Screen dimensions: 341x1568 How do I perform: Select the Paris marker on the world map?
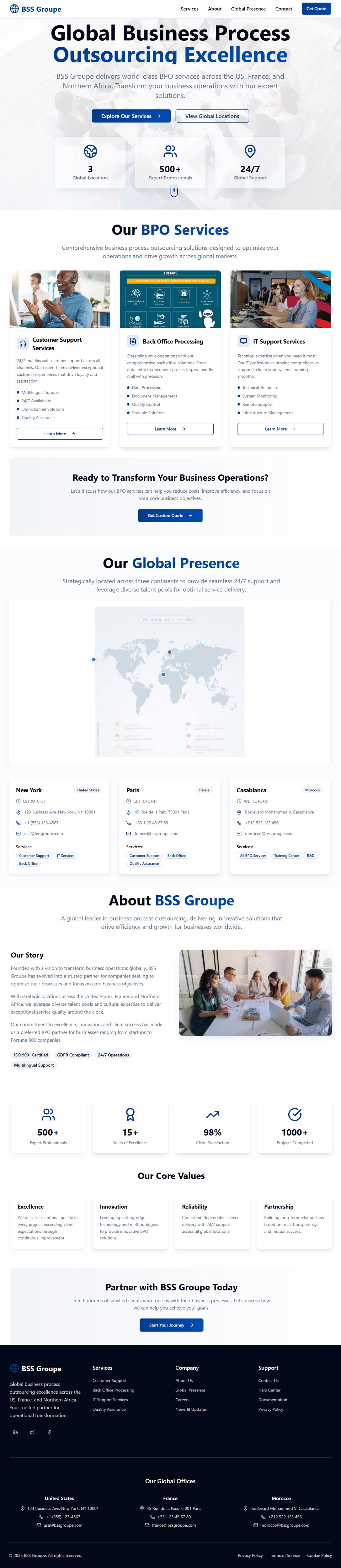pyautogui.click(x=169, y=652)
